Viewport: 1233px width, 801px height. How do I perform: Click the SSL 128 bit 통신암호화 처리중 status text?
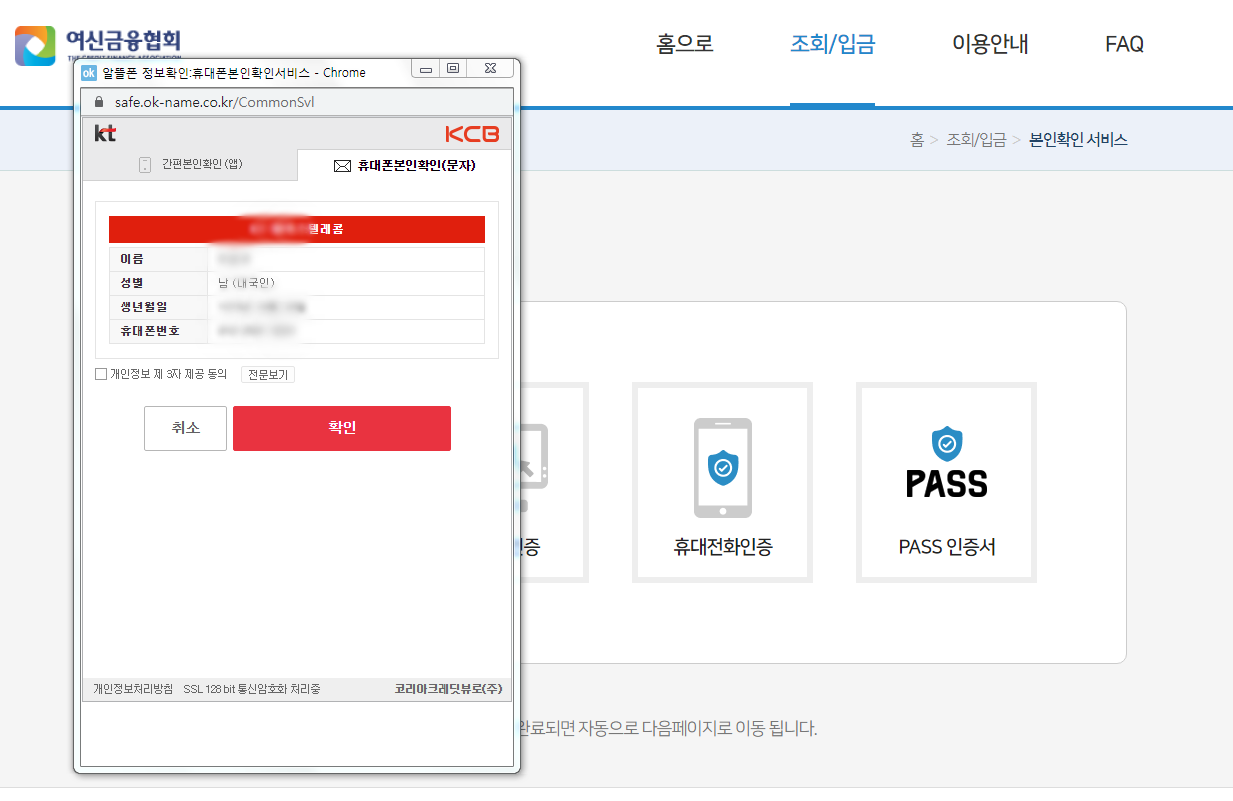pos(252,689)
